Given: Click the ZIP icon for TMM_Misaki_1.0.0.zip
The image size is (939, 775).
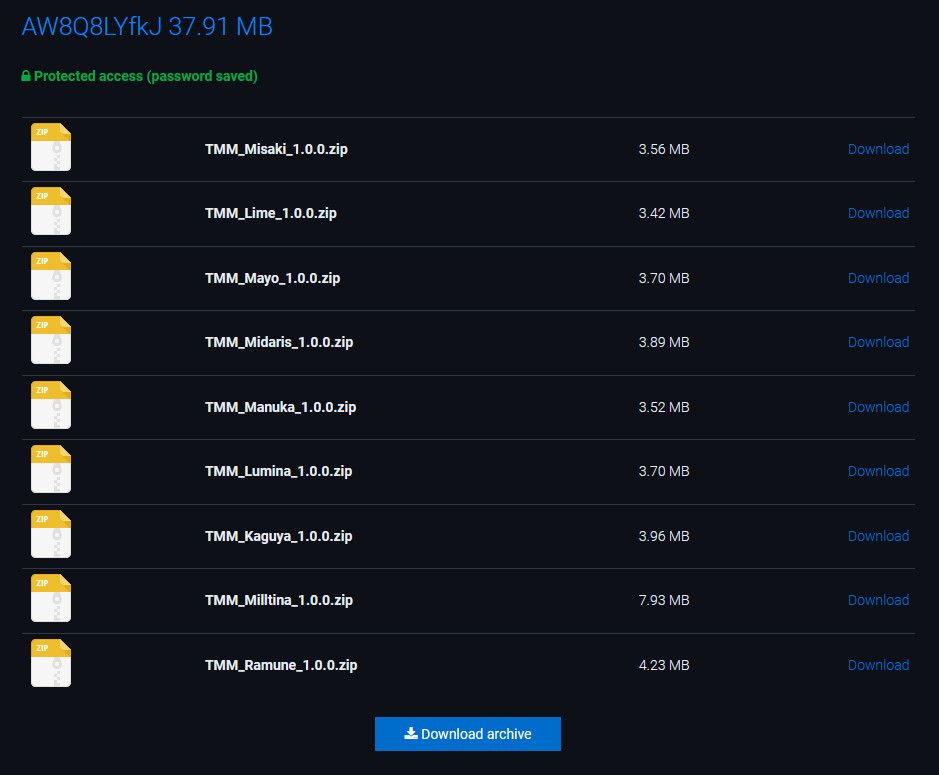Looking at the screenshot, I should [51, 147].
